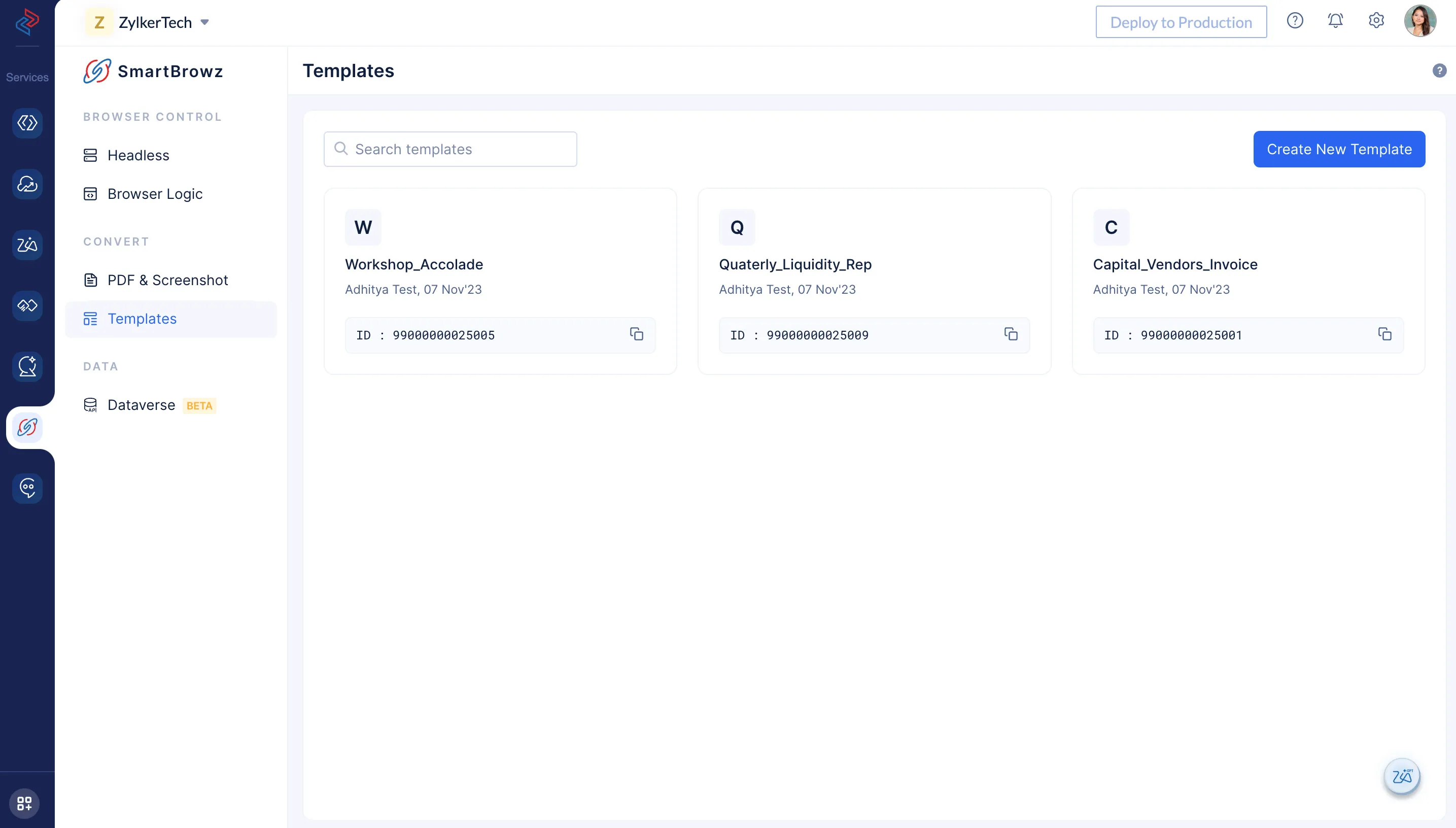Click the C letter tile

pyautogui.click(x=1111, y=227)
